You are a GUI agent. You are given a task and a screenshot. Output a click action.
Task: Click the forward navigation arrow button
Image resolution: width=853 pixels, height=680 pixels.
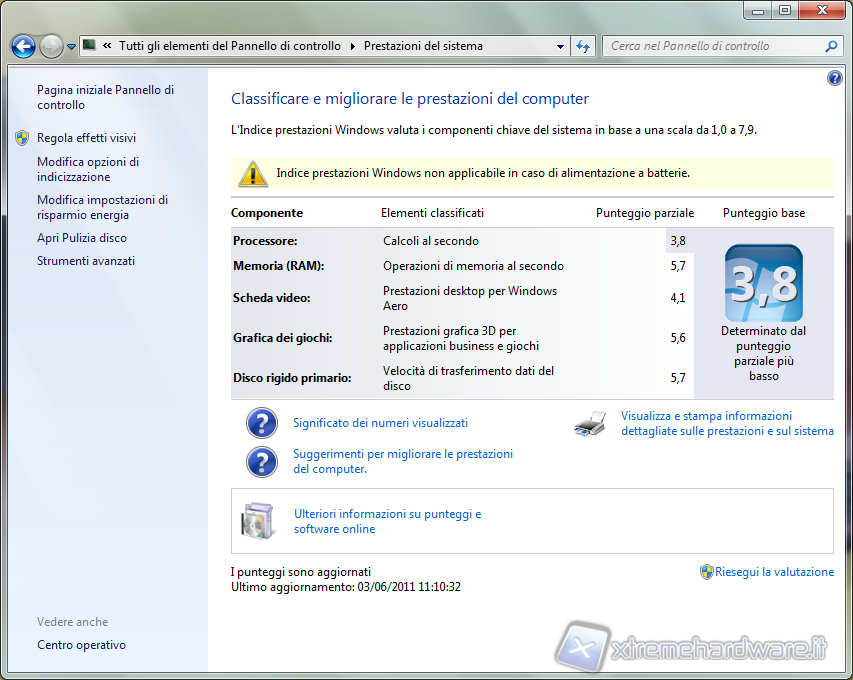(x=50, y=46)
